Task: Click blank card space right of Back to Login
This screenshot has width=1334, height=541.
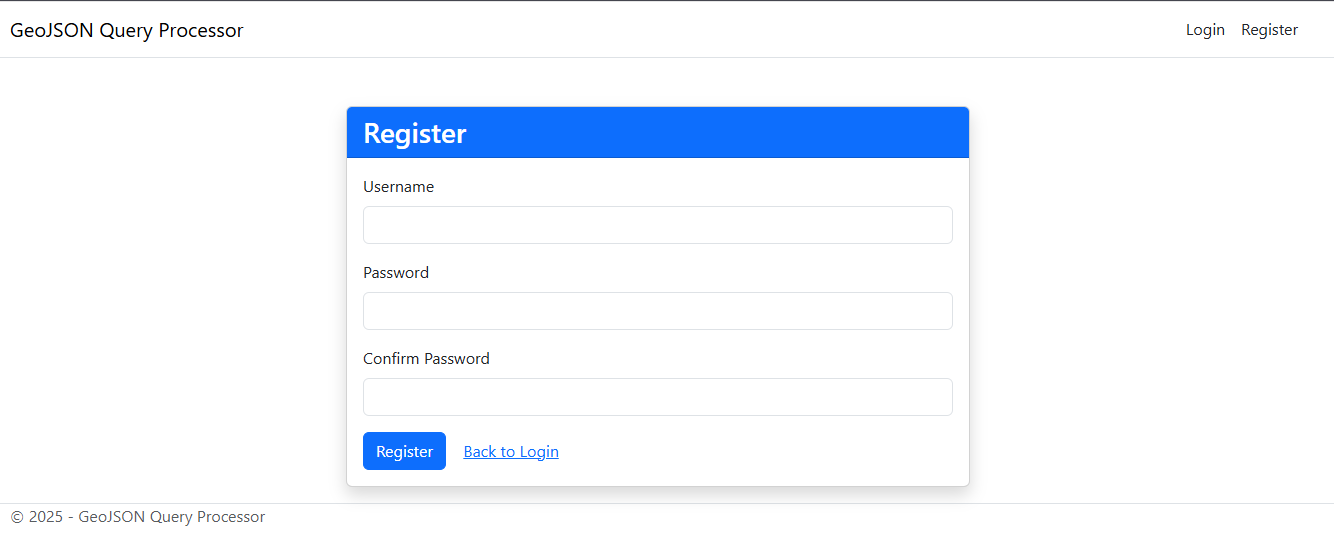Action: [x=760, y=452]
